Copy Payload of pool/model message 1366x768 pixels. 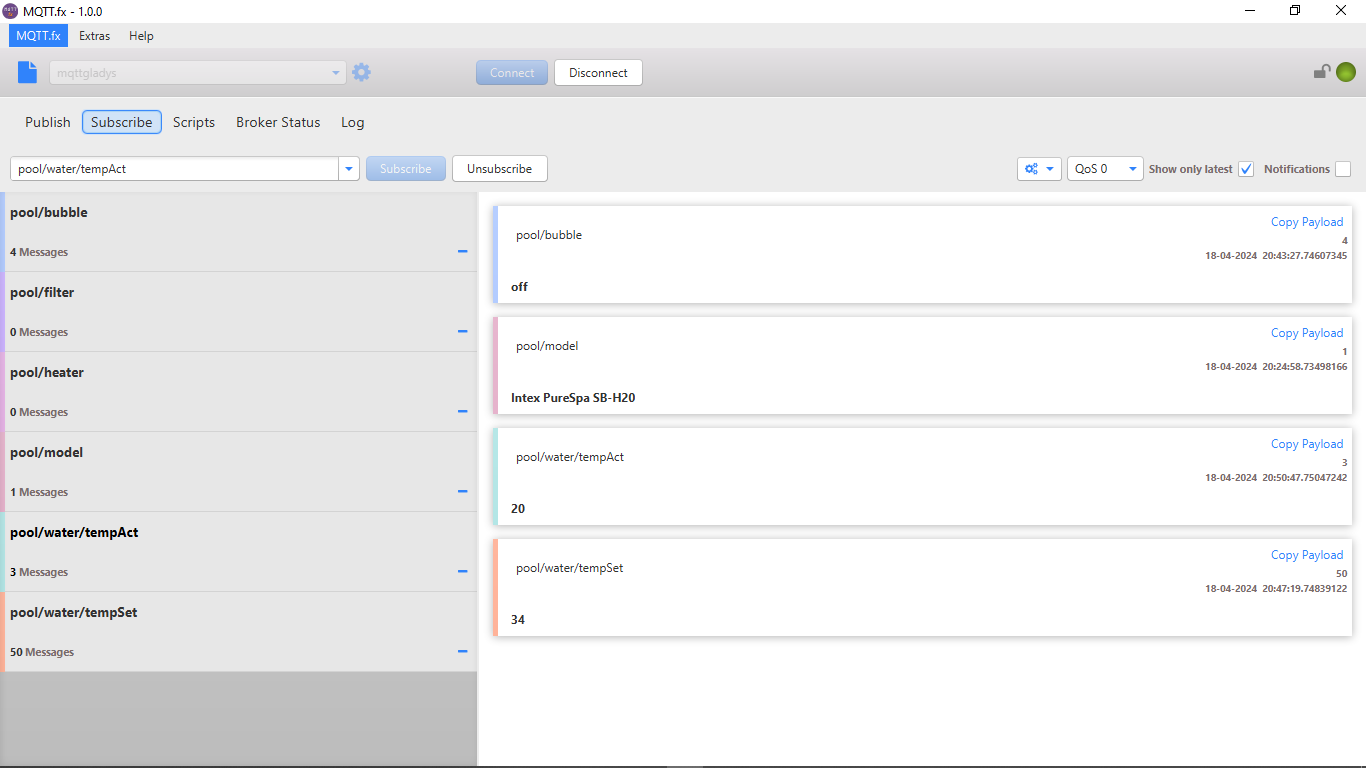[x=1307, y=333]
